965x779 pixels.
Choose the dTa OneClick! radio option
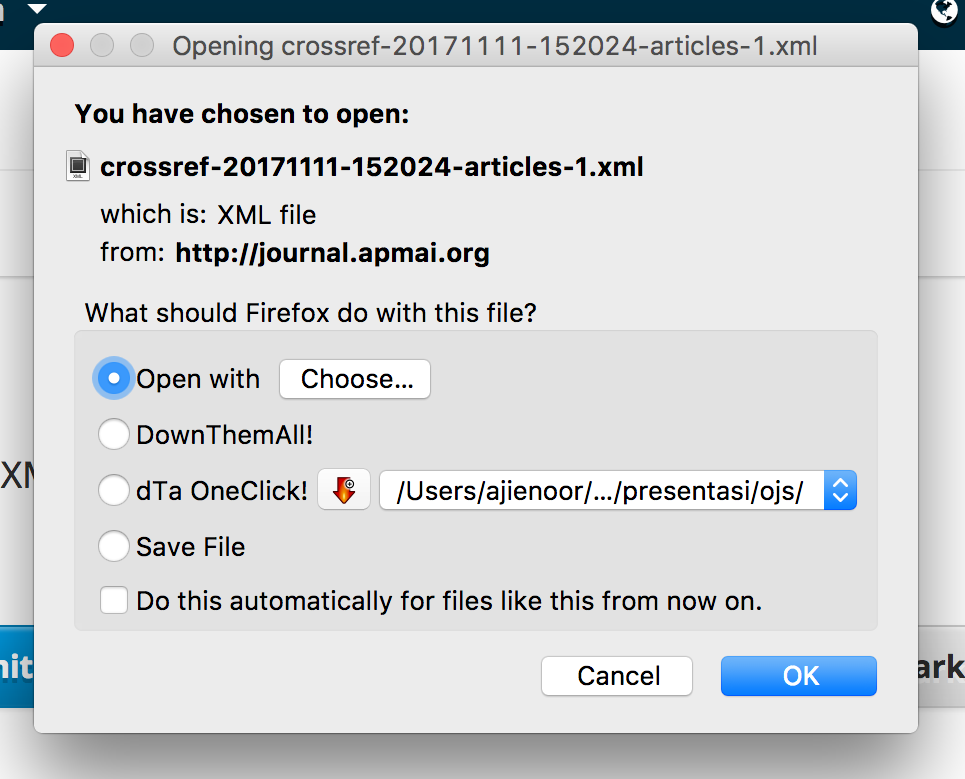[113, 491]
